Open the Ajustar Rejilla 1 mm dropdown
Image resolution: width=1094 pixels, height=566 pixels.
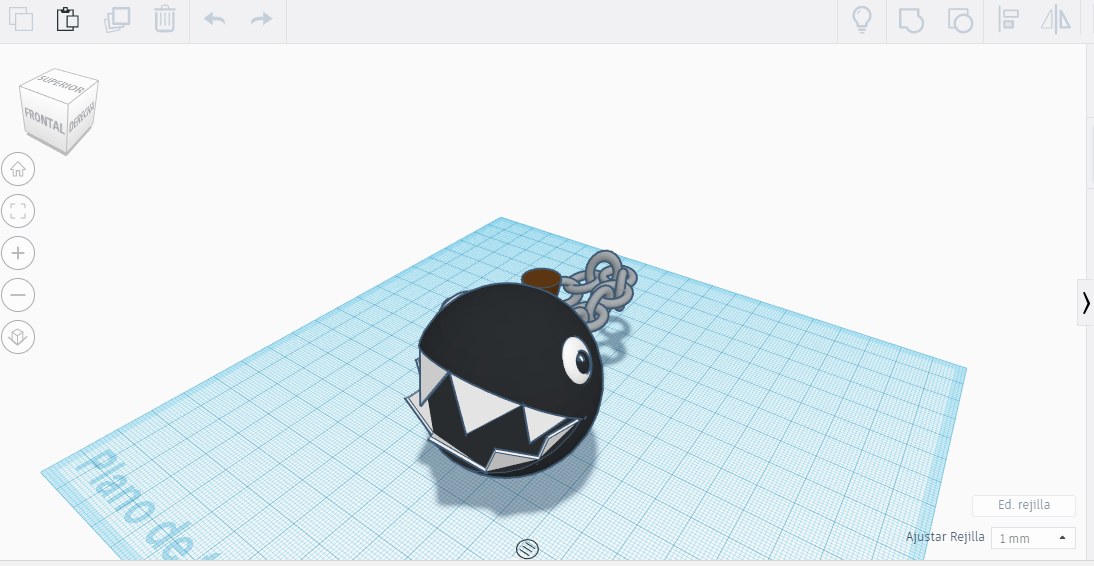1033,538
